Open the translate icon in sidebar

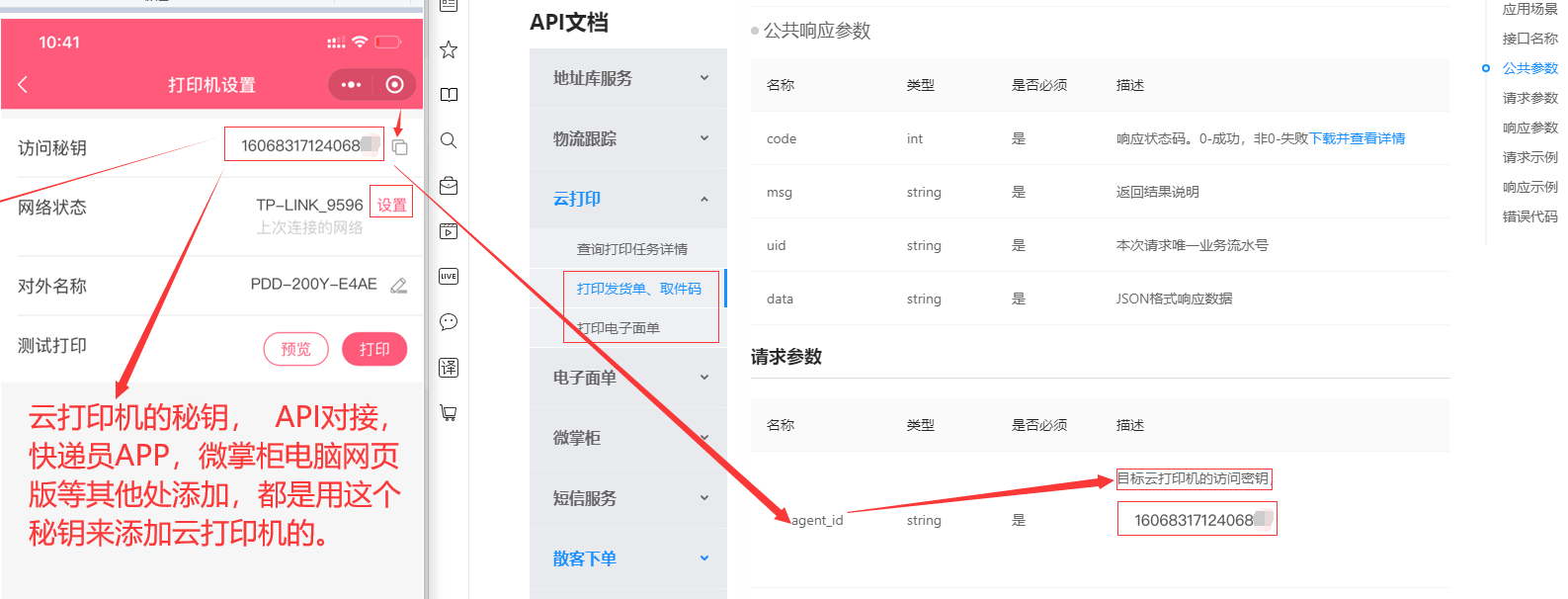pyautogui.click(x=449, y=368)
